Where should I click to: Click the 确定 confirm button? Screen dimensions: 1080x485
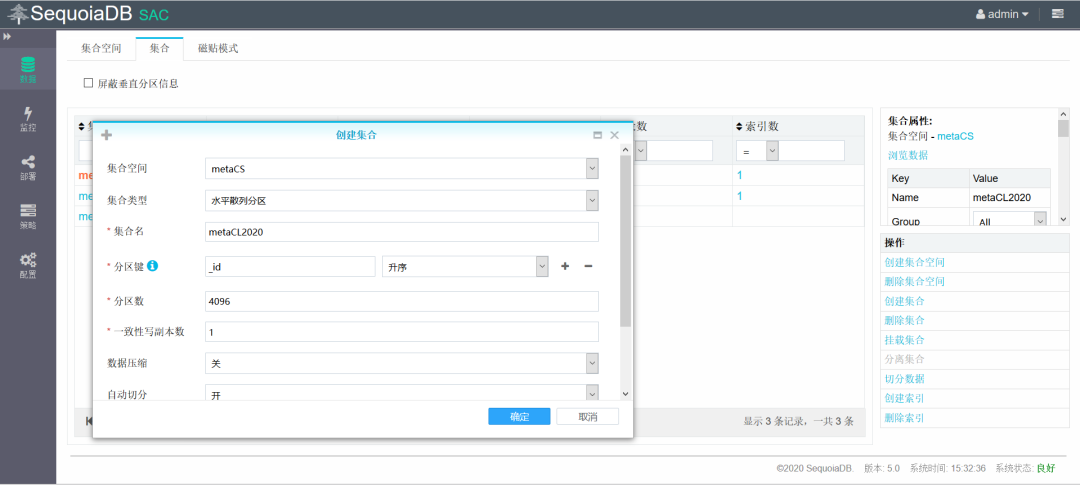[x=519, y=417]
